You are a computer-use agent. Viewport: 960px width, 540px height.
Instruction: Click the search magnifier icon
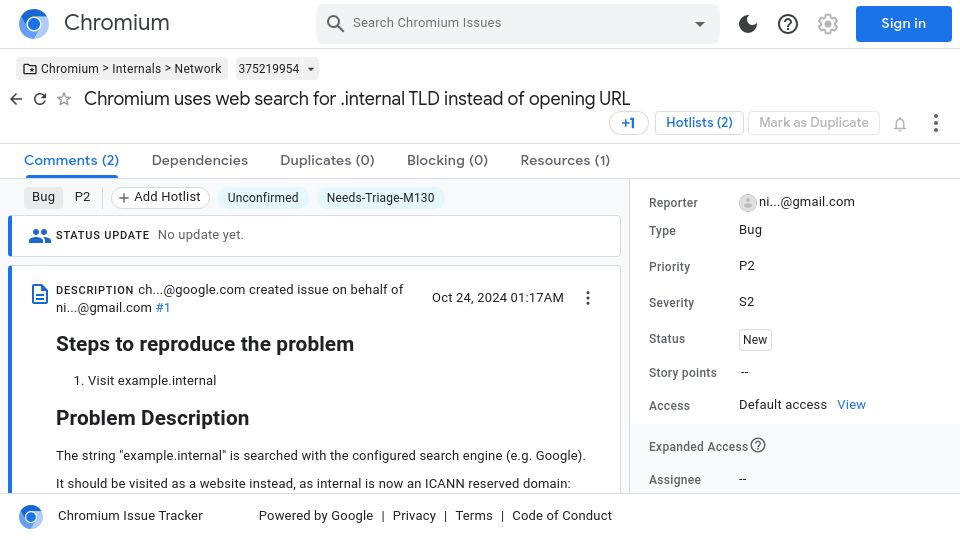335,23
